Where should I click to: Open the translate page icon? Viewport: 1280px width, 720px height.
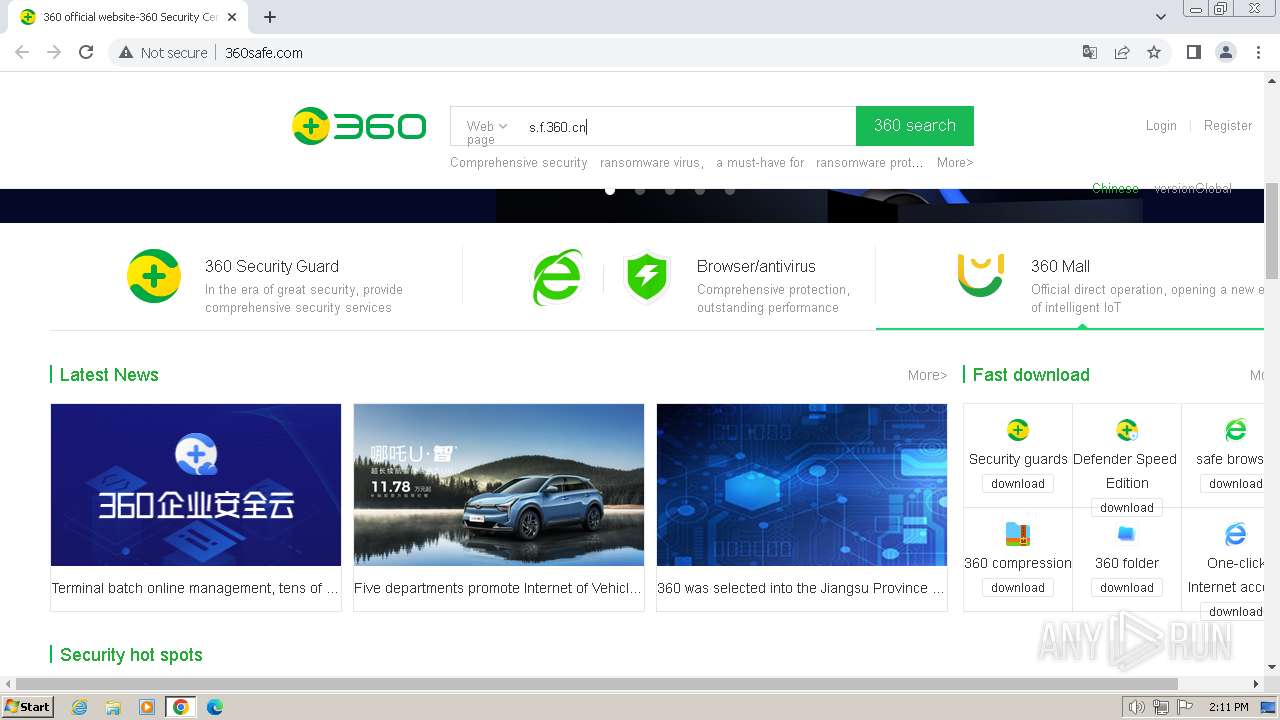pos(1090,53)
